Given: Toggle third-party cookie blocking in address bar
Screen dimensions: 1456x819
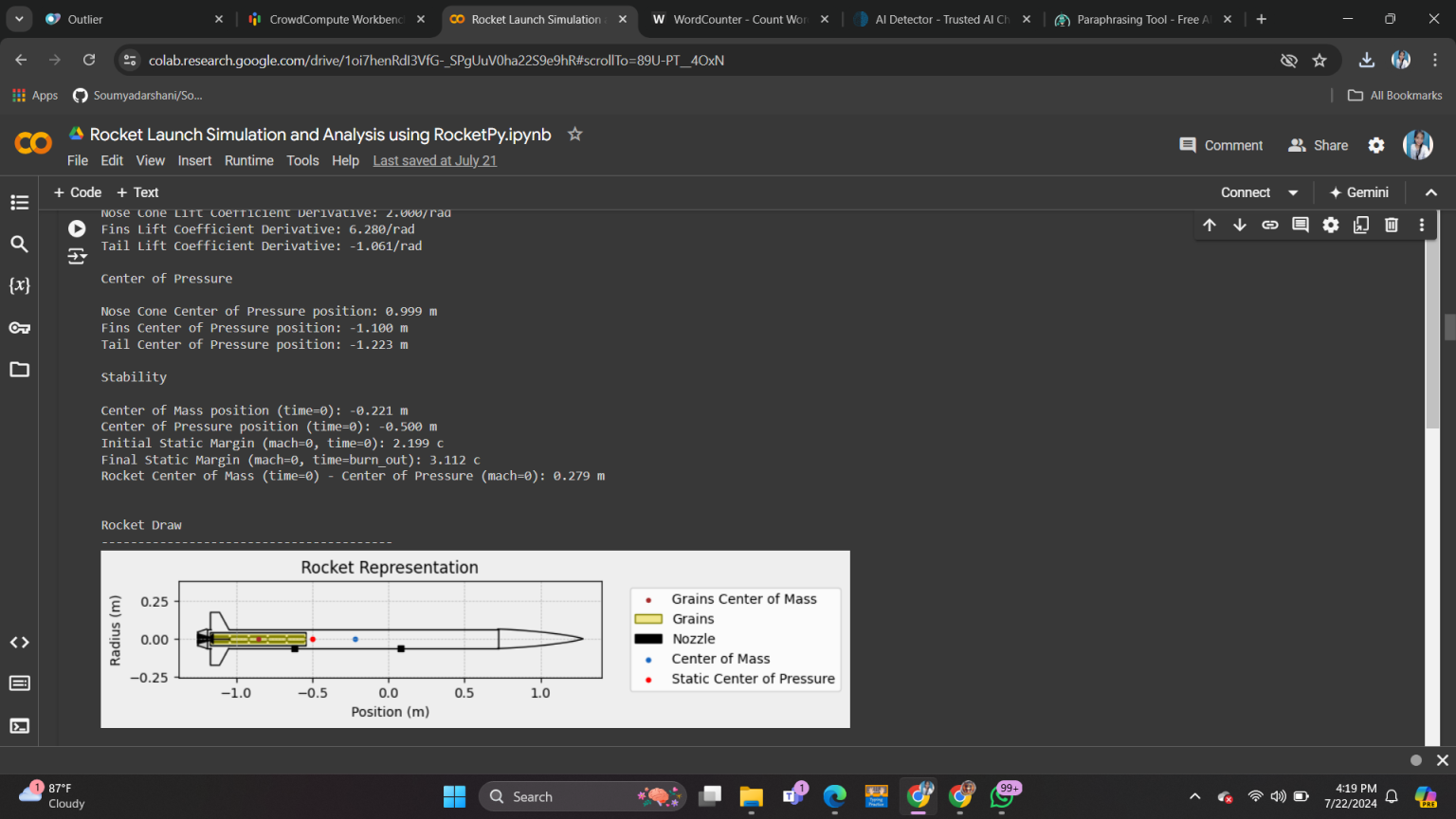Looking at the screenshot, I should (x=1289, y=60).
